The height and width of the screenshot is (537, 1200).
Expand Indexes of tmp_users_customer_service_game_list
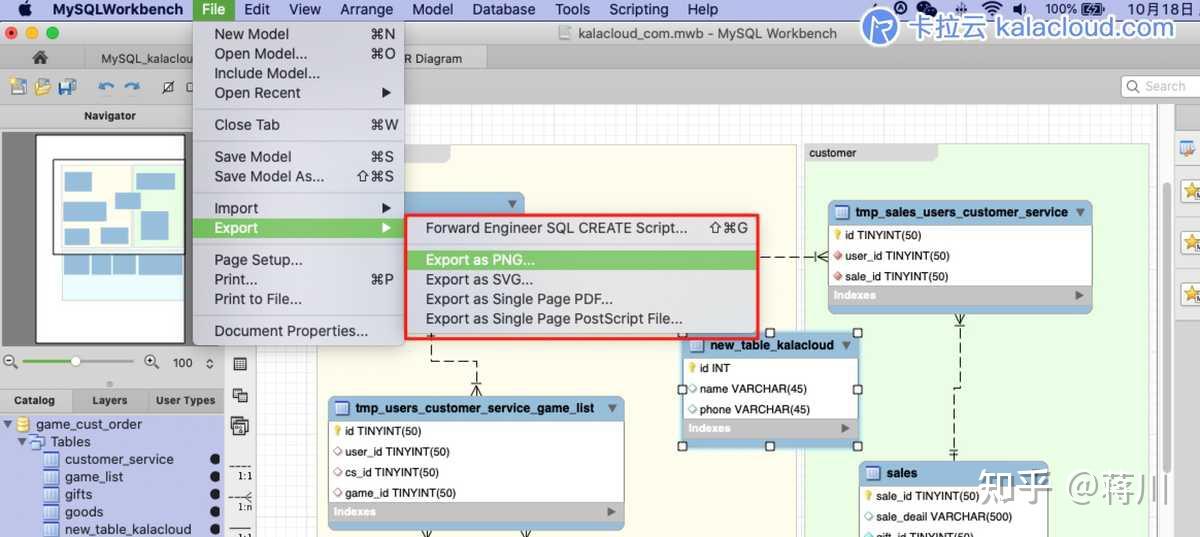612,512
